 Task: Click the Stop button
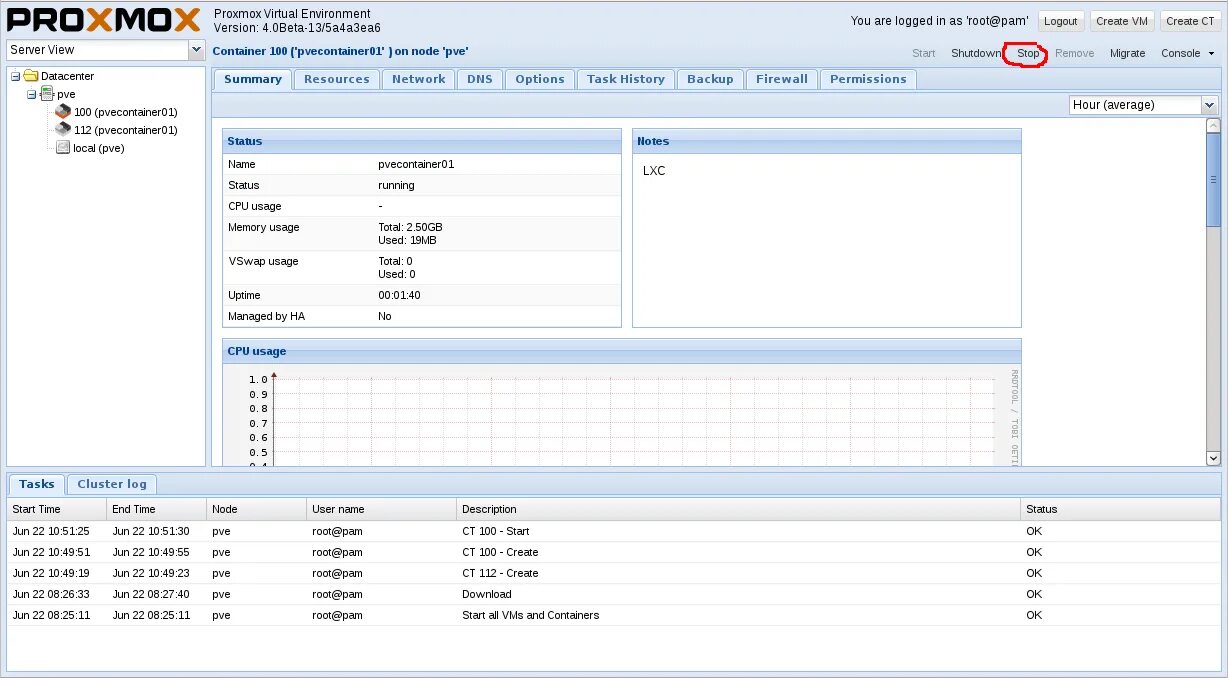(x=1028, y=54)
